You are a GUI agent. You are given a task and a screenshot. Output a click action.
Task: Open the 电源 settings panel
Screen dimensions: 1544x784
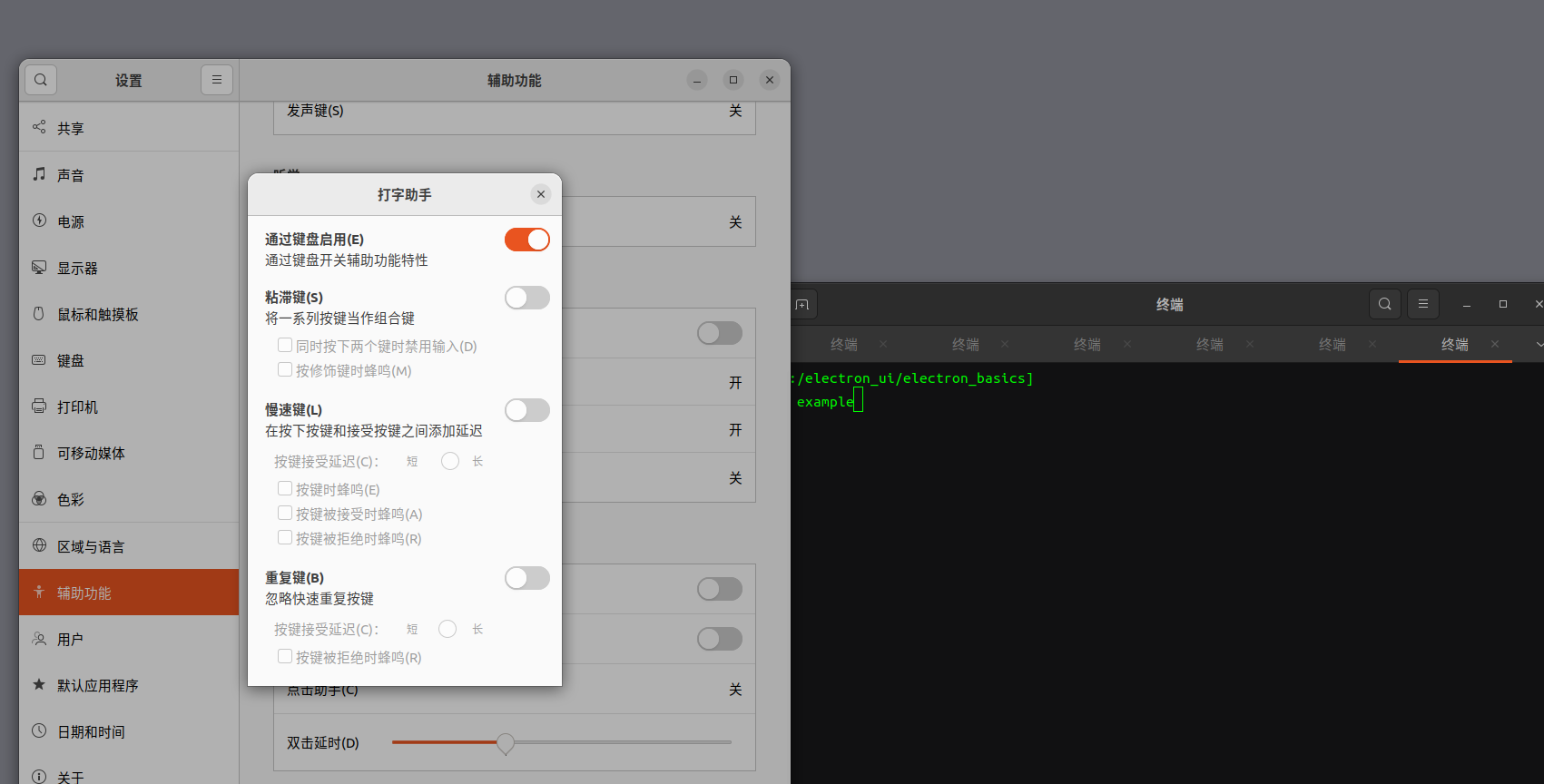(129, 221)
